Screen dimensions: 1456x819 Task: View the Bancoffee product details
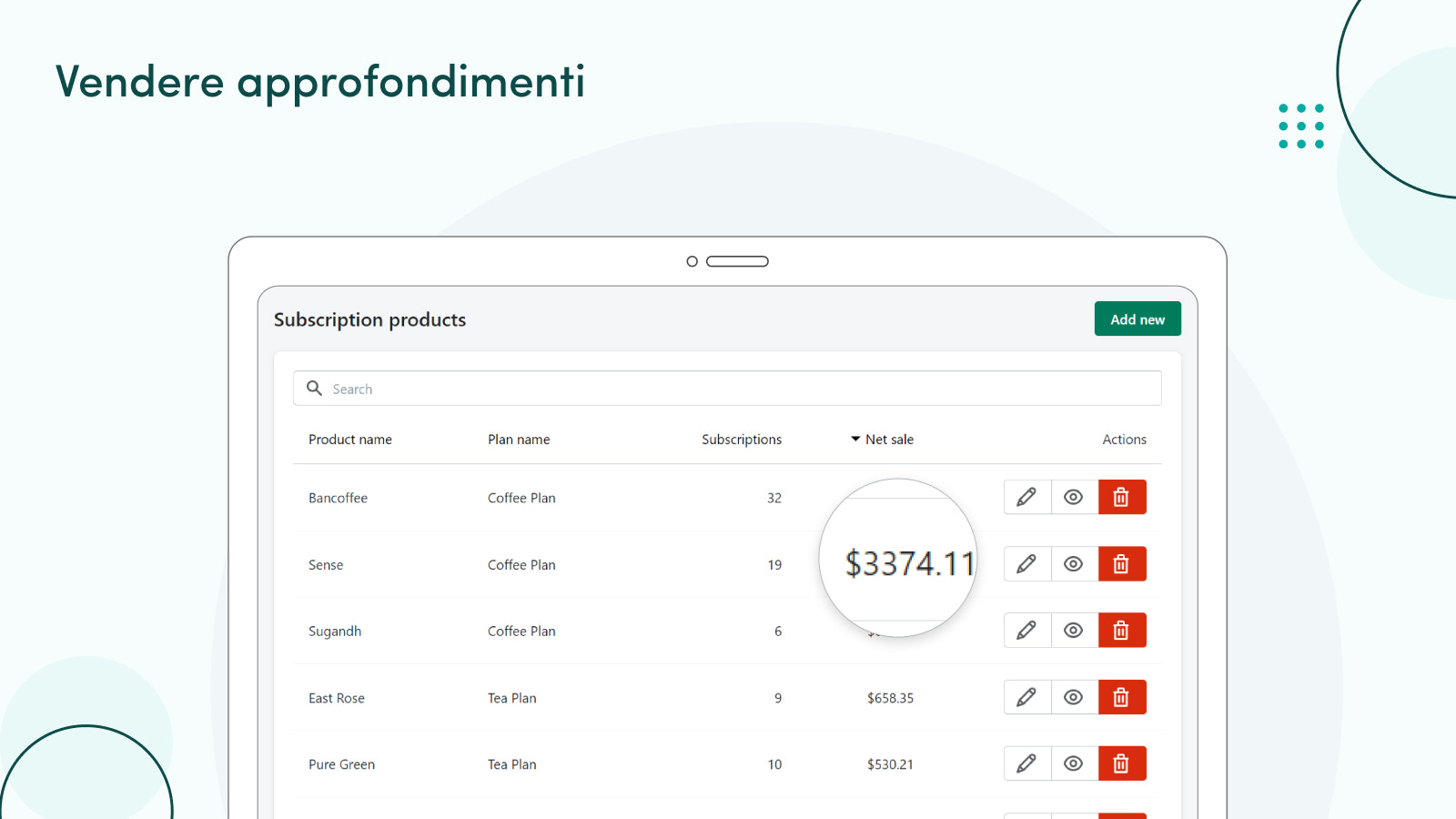point(1075,497)
